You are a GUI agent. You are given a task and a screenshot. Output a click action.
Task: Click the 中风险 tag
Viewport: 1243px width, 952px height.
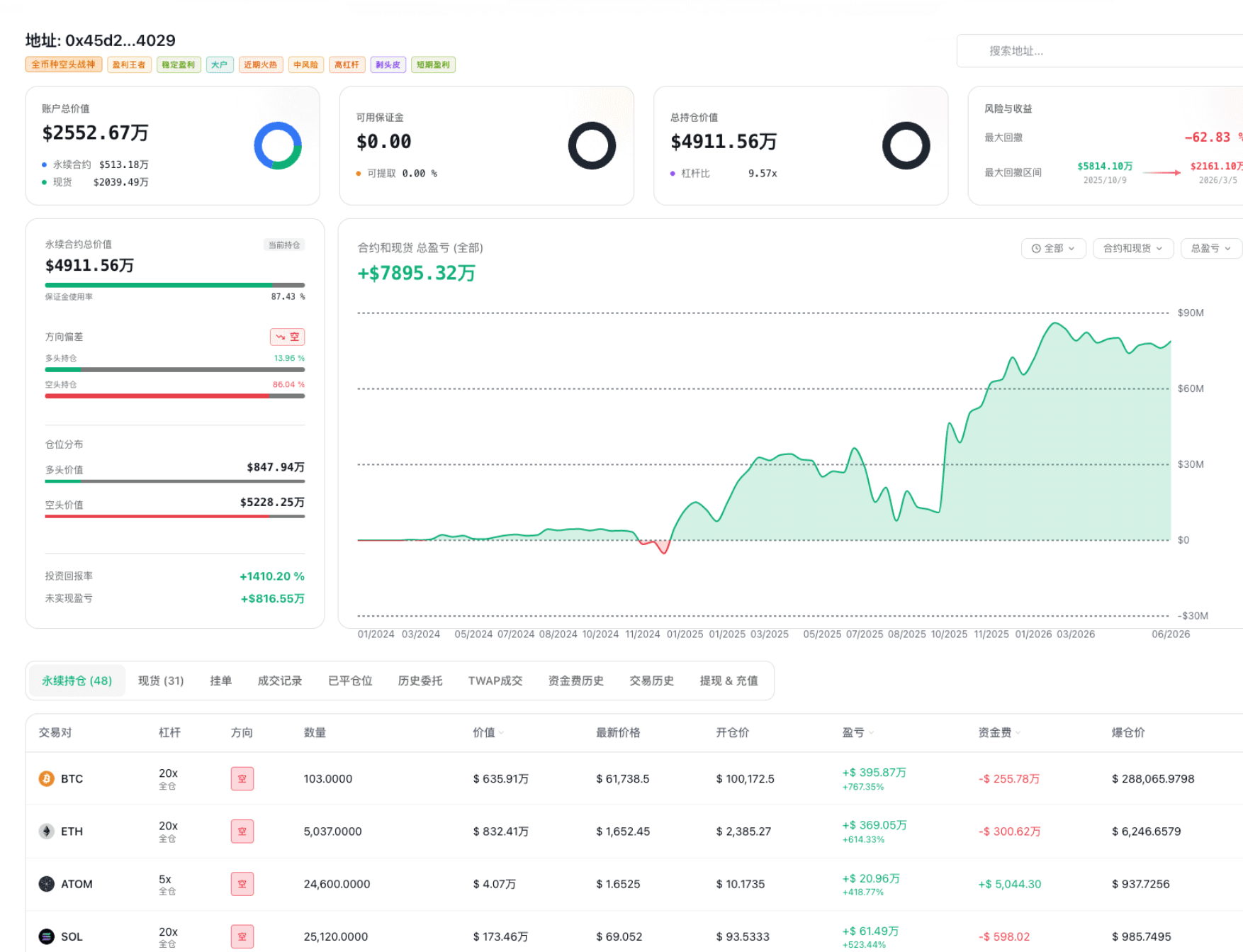306,65
